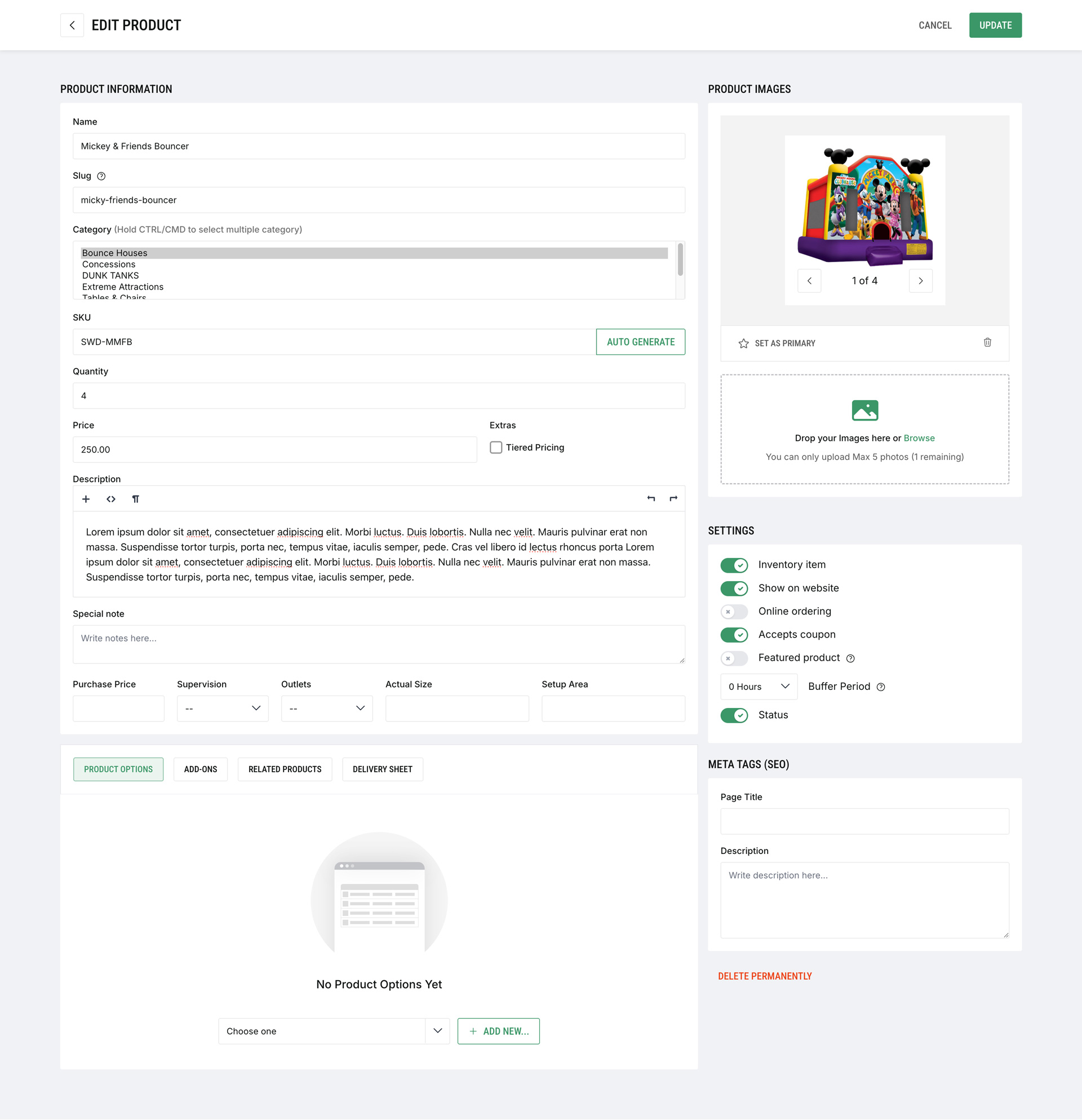Expand the Choose one product options dropdown
Viewport: 1082px width, 1120px height.
(334, 1031)
